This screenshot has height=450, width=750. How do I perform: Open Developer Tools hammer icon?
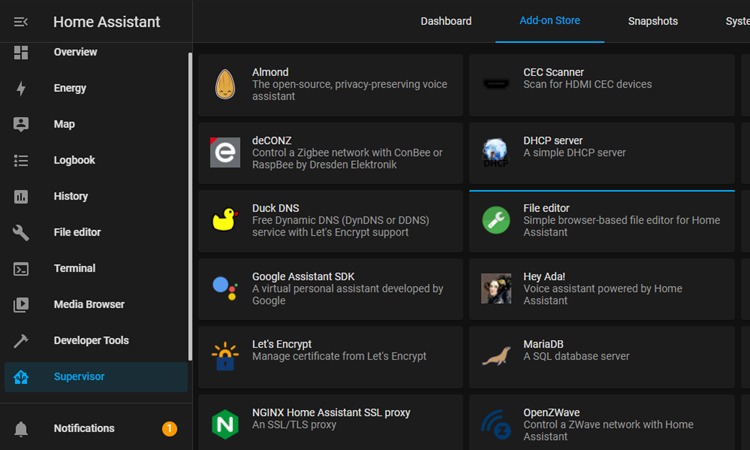click(x=21, y=340)
